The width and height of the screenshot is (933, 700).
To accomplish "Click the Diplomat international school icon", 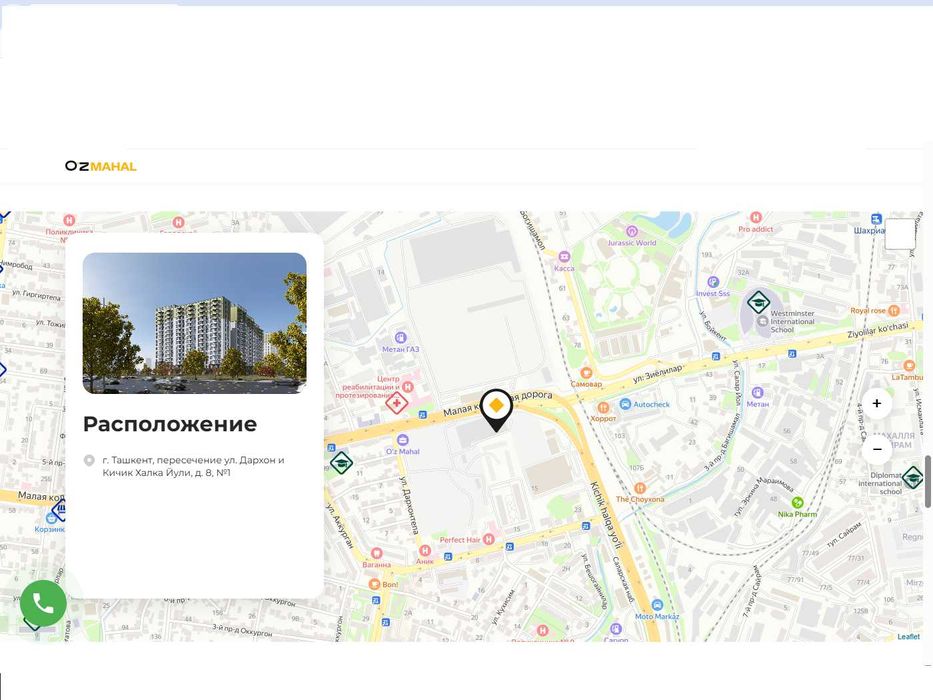I will 912,477.
